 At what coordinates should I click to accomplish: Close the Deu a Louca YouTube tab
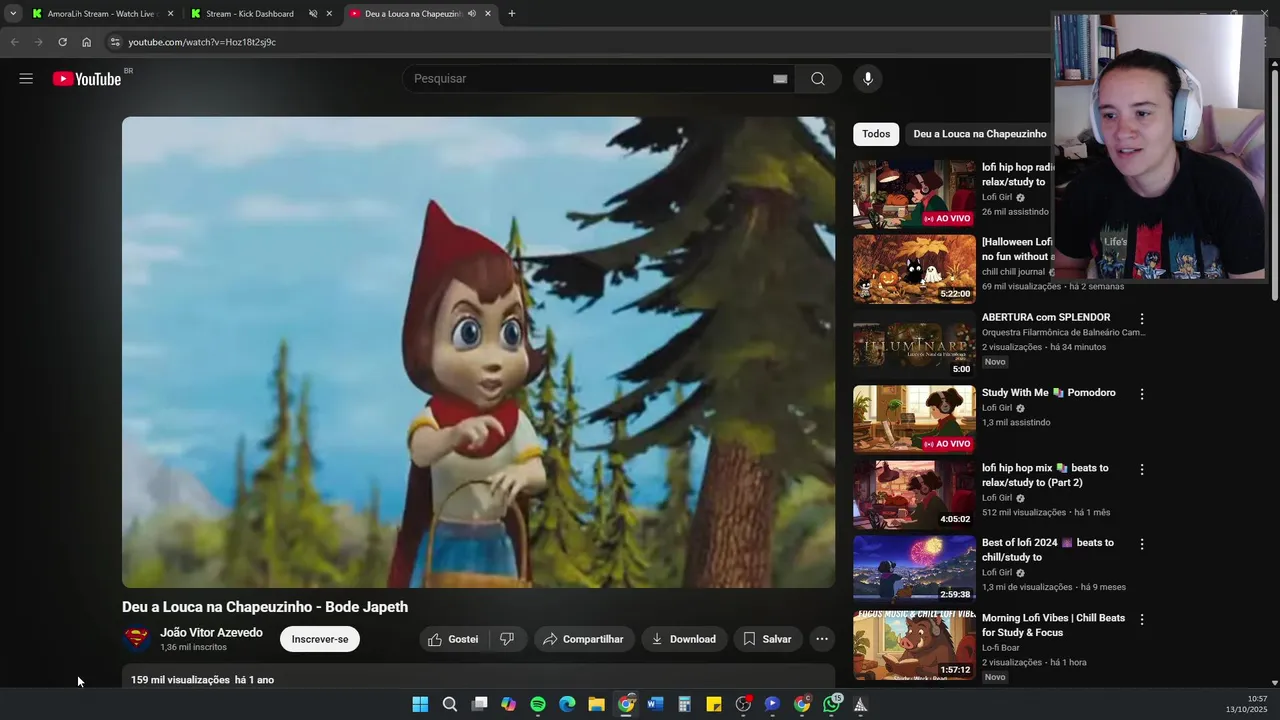(488, 14)
